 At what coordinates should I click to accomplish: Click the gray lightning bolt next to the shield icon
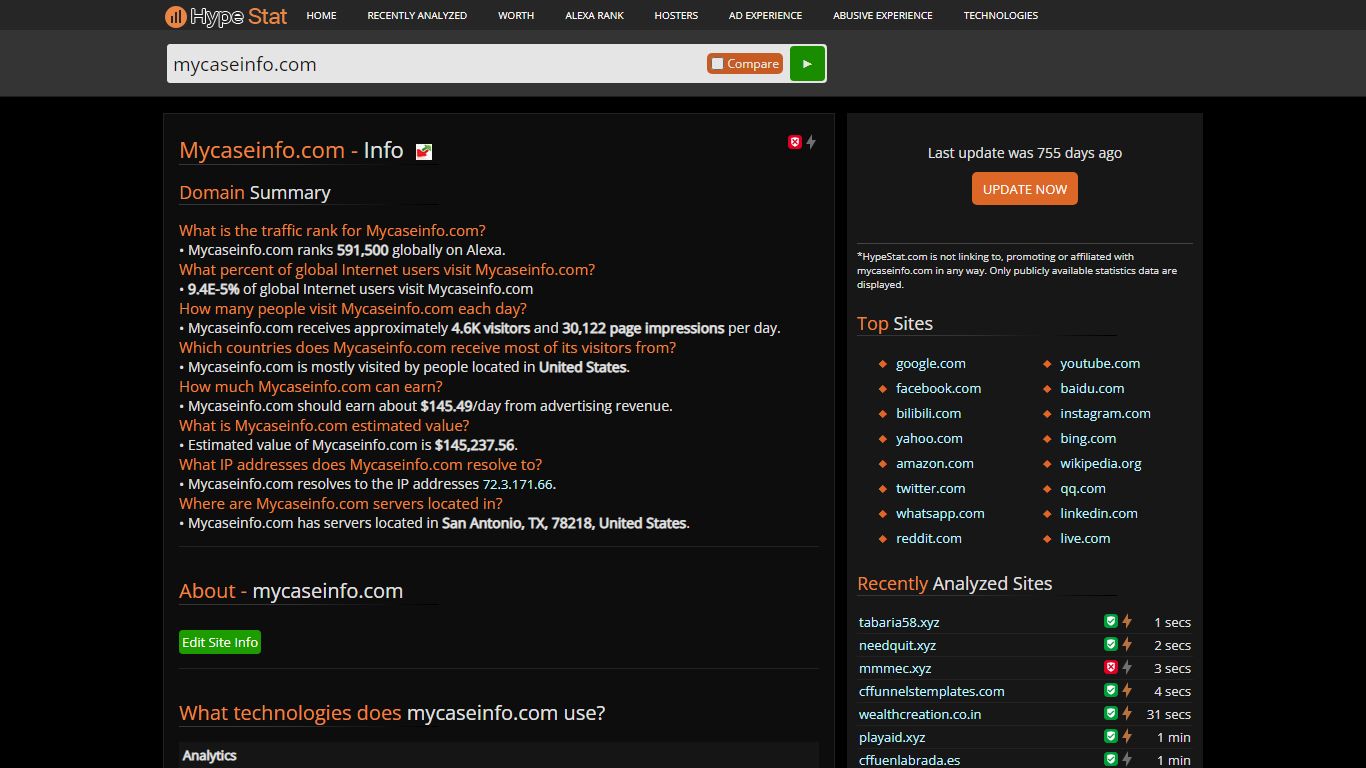tap(811, 142)
